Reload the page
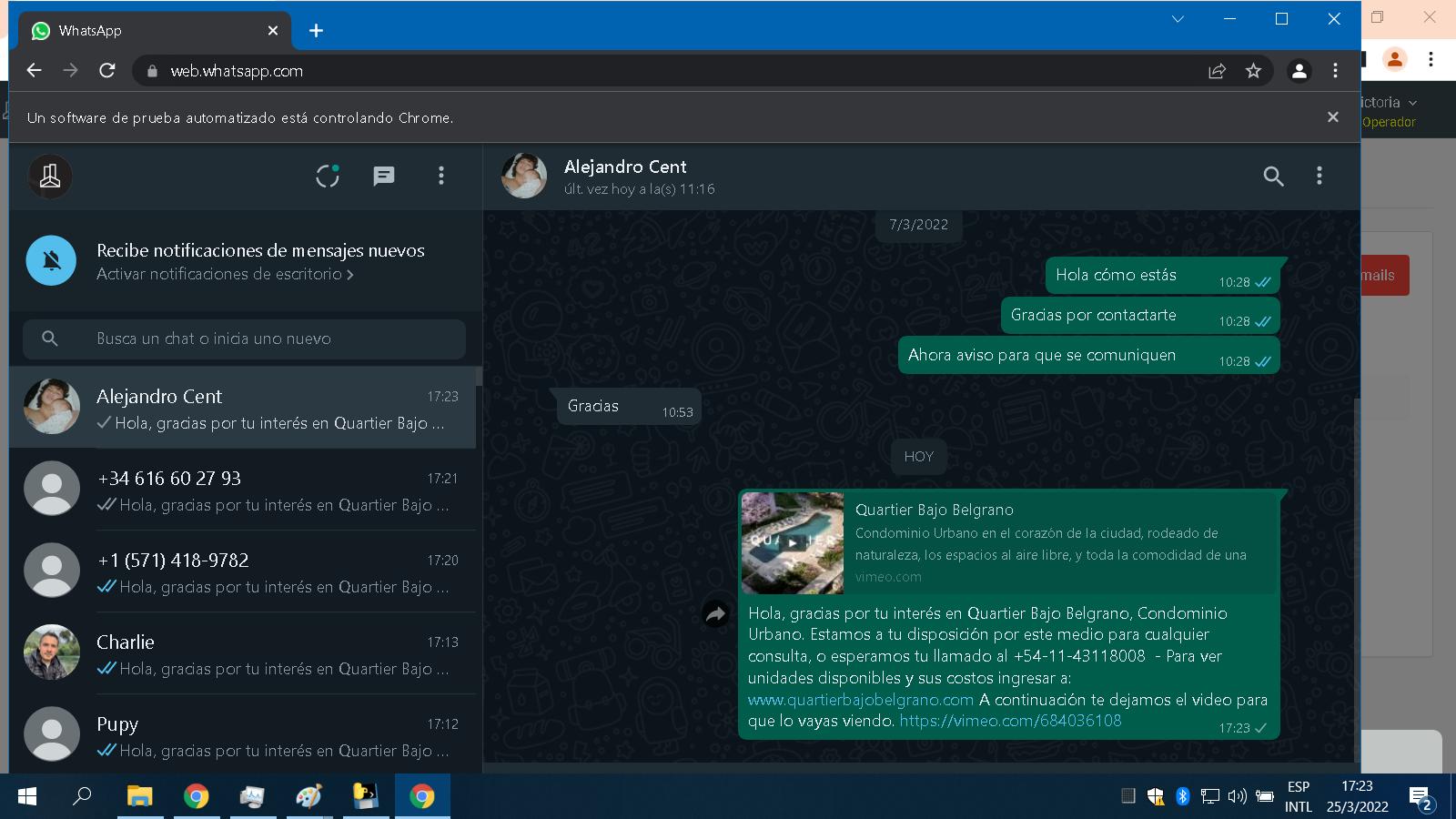Viewport: 1456px width, 819px height. click(x=107, y=70)
